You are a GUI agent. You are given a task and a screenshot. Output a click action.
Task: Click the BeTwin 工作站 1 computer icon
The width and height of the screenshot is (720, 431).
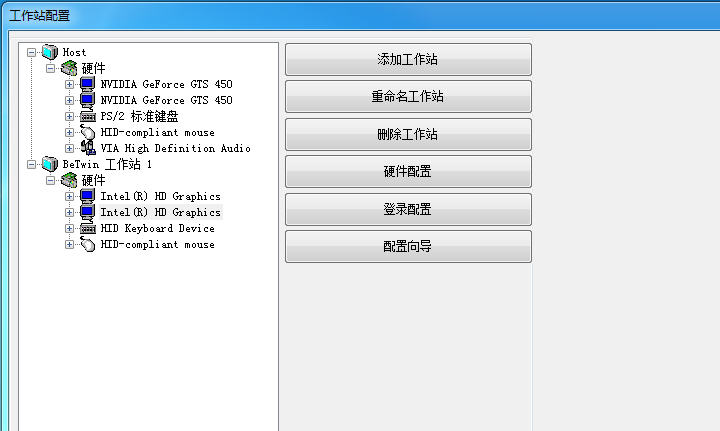pyautogui.click(x=50, y=164)
